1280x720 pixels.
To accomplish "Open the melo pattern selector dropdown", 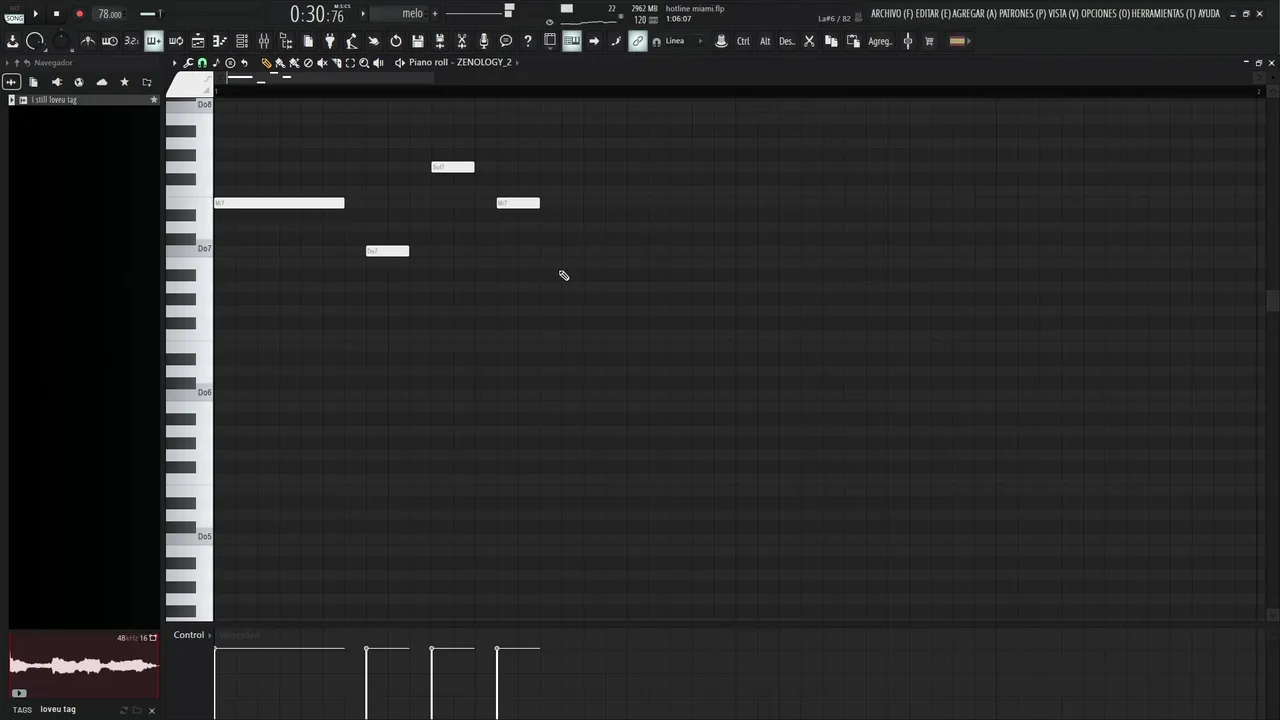I will [x=399, y=14].
